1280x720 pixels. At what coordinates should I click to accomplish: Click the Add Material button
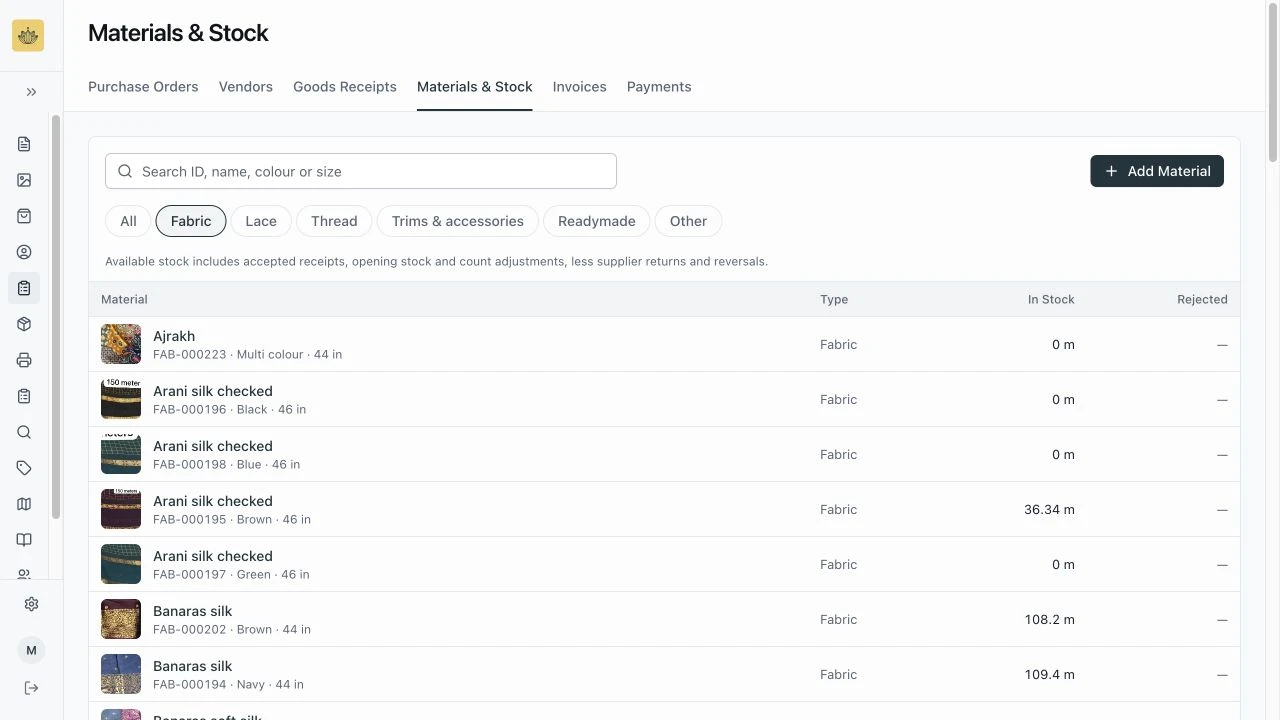click(1157, 171)
